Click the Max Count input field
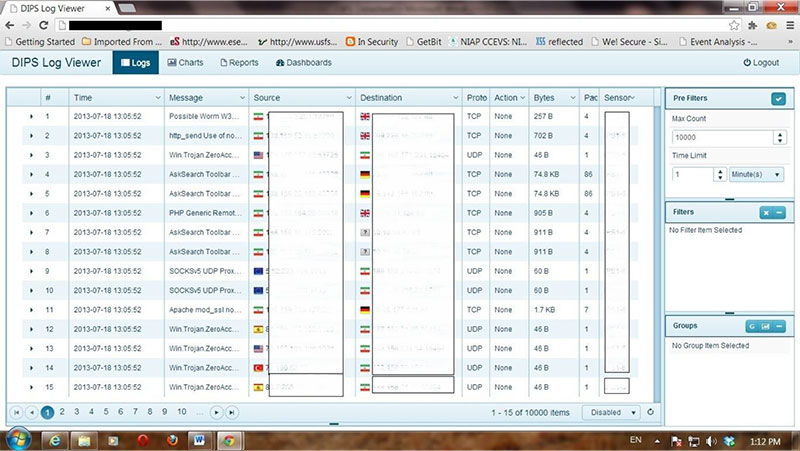The image size is (800, 451). [722, 137]
